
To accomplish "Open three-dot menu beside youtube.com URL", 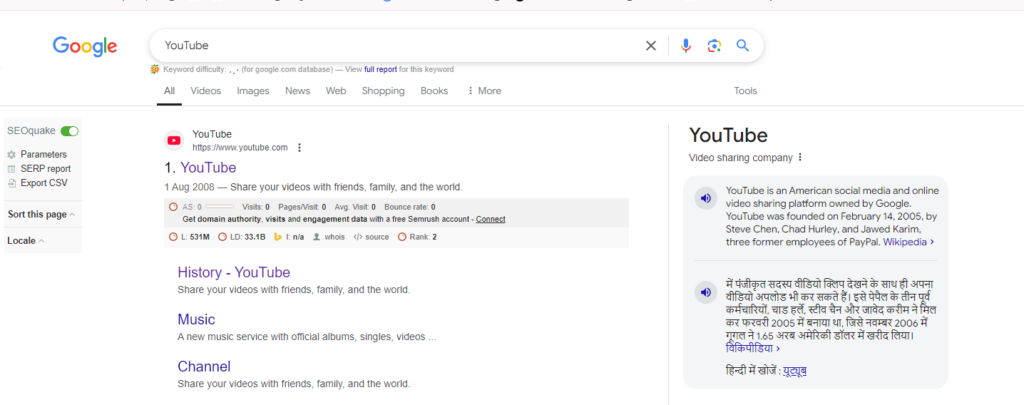I will click(300, 148).
